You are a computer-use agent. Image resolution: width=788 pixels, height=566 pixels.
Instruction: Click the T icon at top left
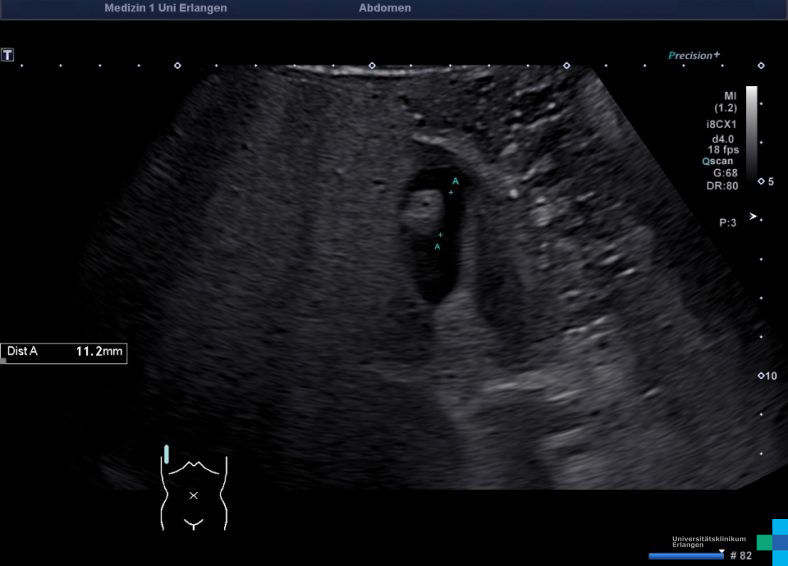click(8, 54)
